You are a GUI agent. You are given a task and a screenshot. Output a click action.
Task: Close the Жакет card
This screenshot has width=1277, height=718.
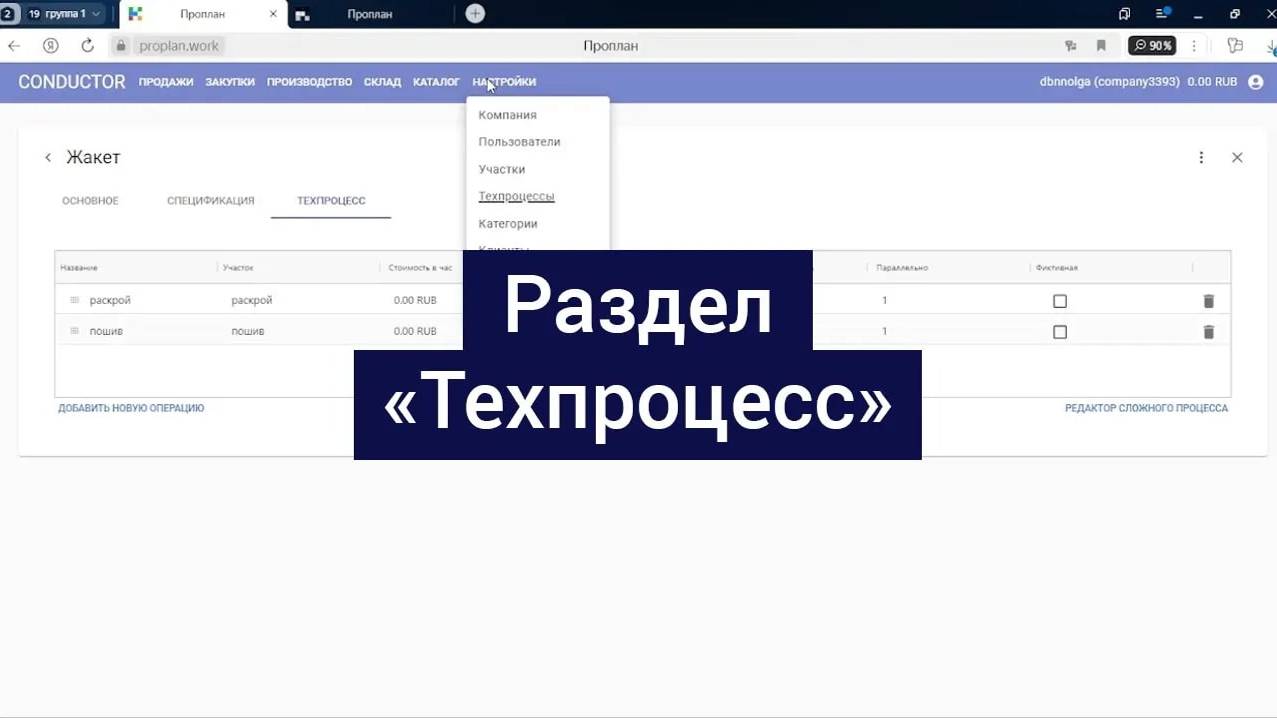click(x=1237, y=158)
